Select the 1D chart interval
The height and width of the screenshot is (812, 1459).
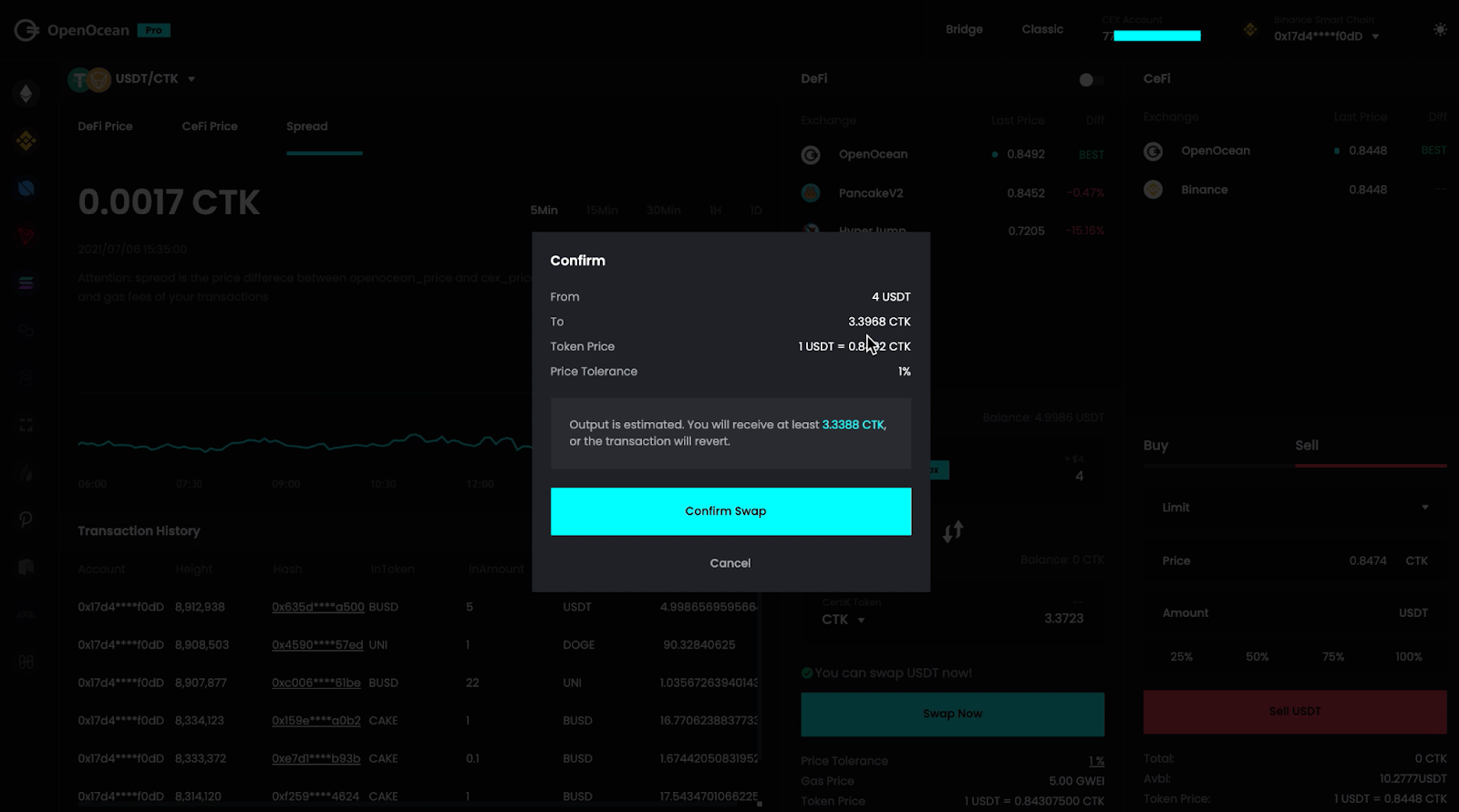tap(756, 211)
